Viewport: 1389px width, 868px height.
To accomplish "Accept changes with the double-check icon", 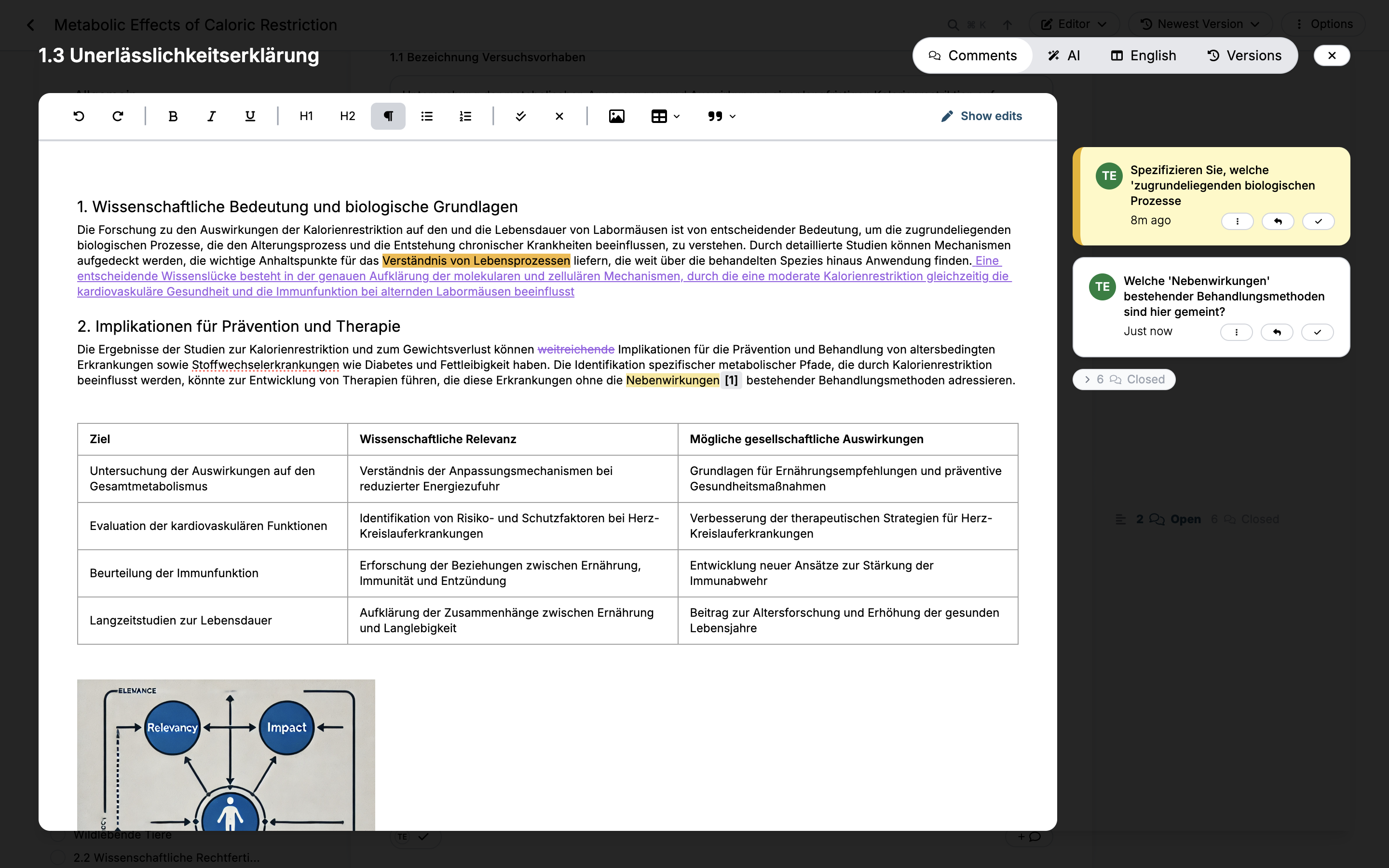I will (x=520, y=116).
